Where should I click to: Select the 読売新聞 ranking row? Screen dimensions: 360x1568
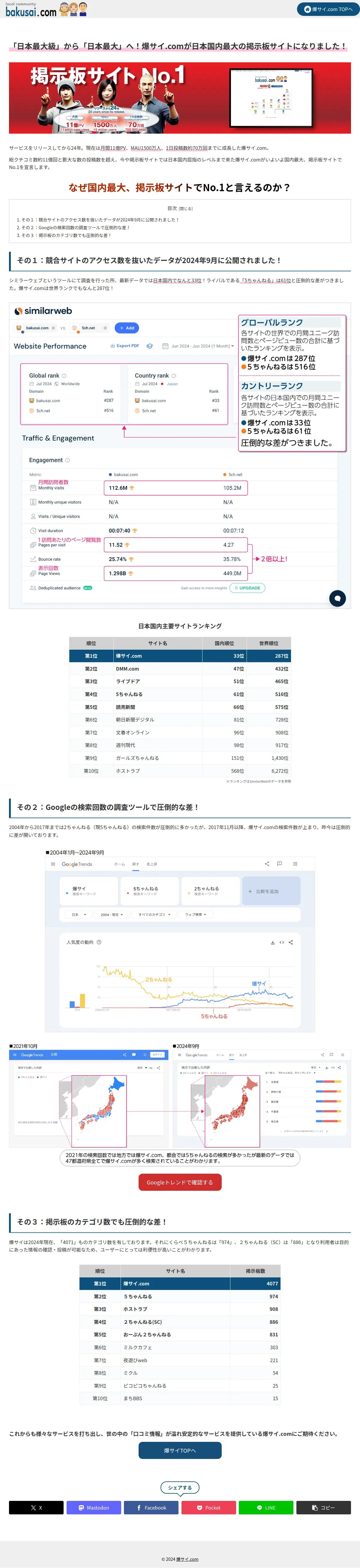[x=180, y=707]
